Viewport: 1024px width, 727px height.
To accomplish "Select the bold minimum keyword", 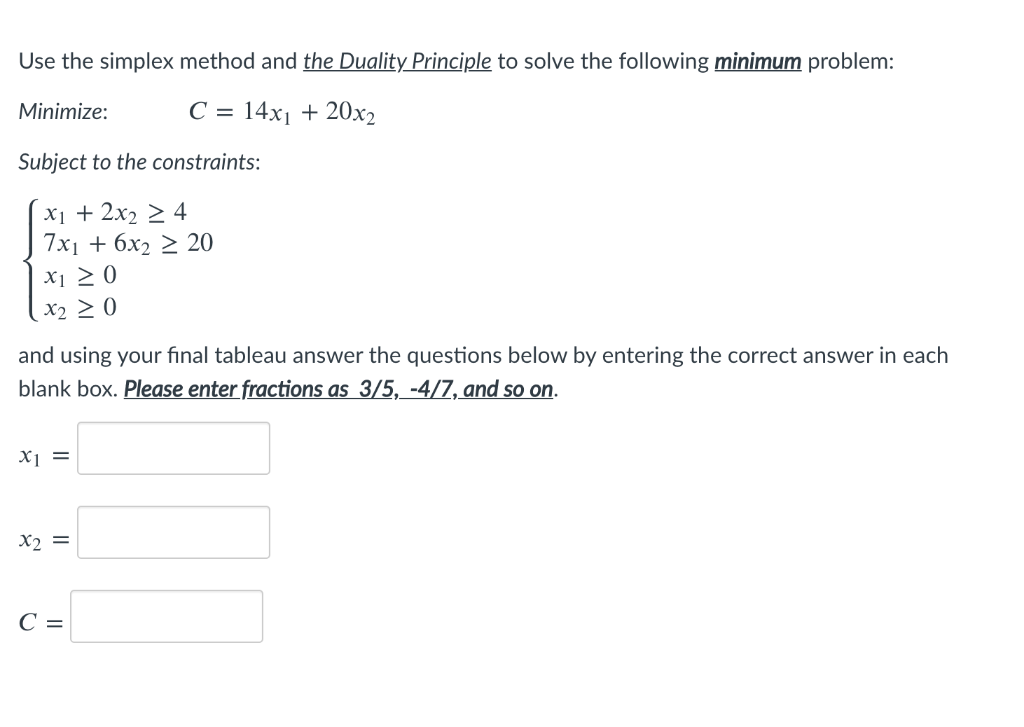I will [x=757, y=61].
